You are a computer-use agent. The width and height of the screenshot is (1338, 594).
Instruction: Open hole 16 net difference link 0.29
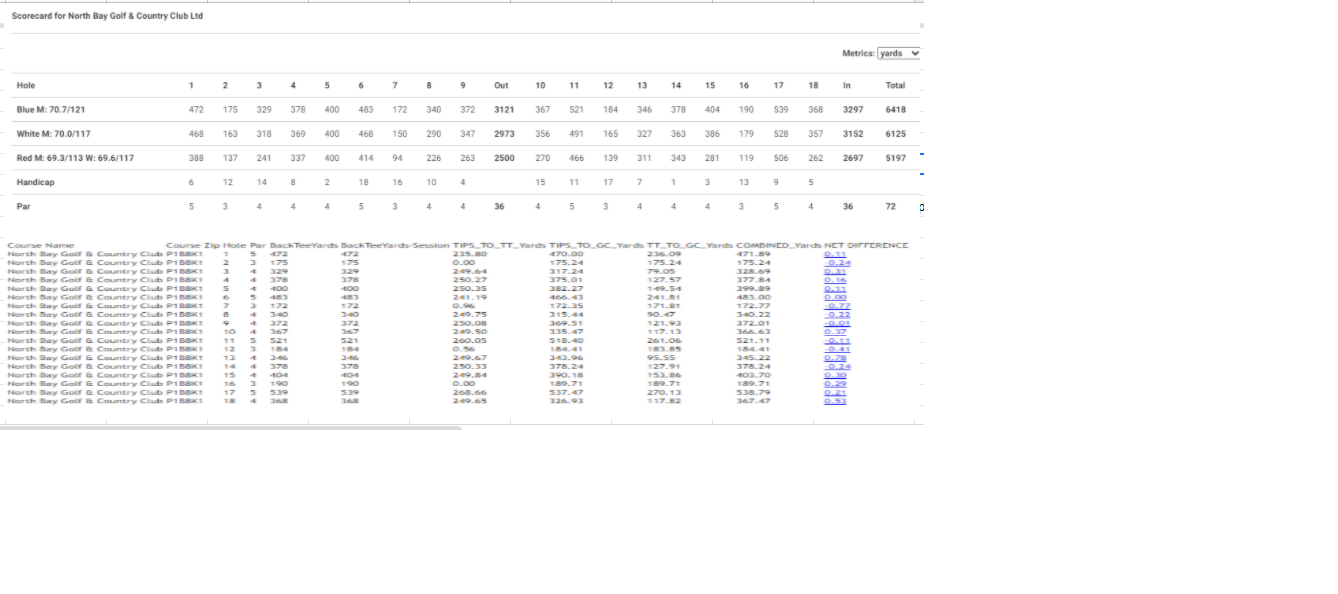[x=835, y=383]
